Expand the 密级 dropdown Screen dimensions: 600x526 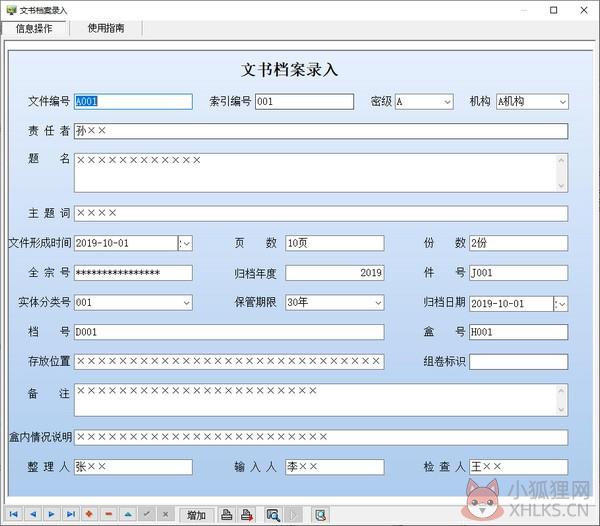(x=447, y=102)
